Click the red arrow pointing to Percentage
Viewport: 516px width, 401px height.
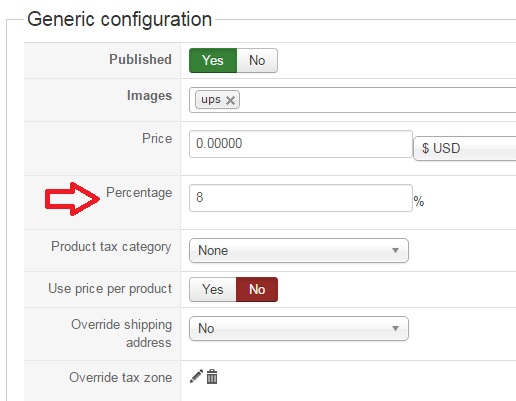click(72, 199)
